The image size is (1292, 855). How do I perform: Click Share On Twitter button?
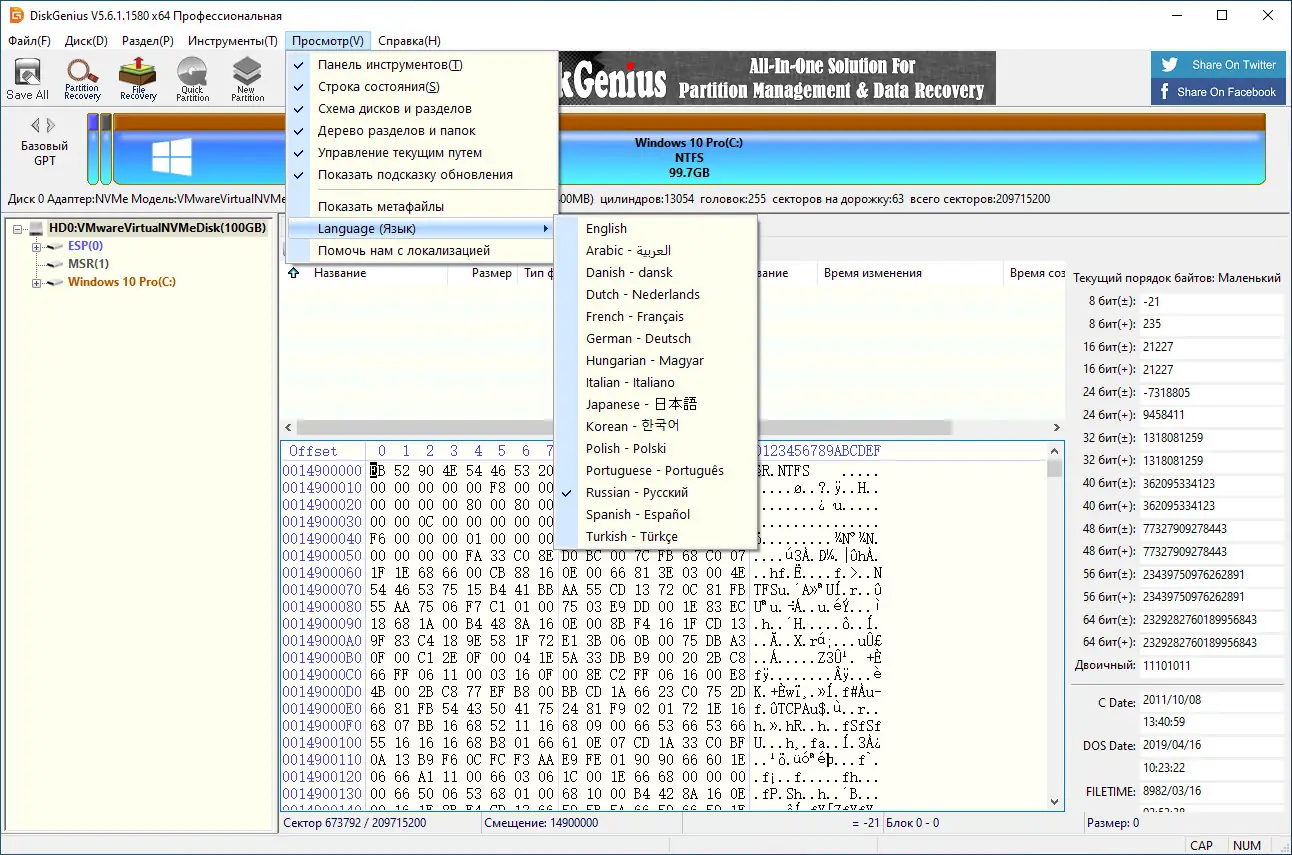tap(1218, 65)
